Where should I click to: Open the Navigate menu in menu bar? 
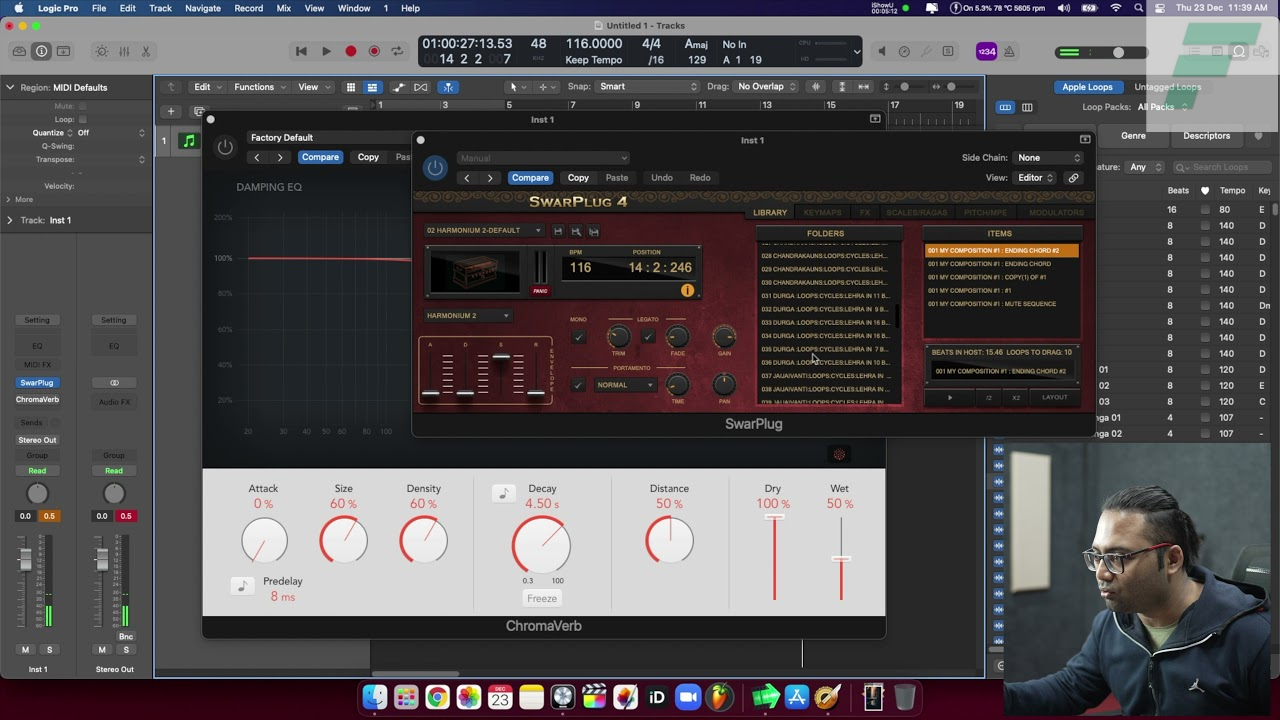(x=202, y=8)
